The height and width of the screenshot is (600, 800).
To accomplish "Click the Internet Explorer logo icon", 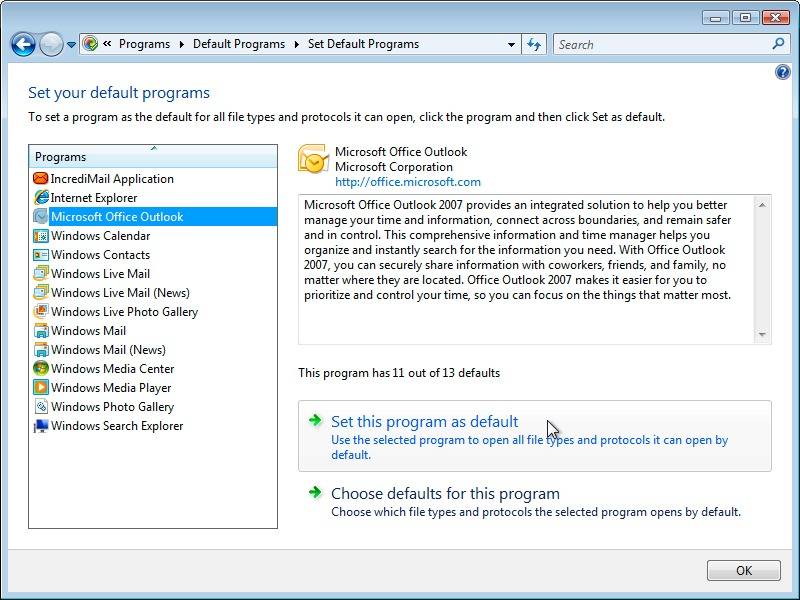I will 41,197.
